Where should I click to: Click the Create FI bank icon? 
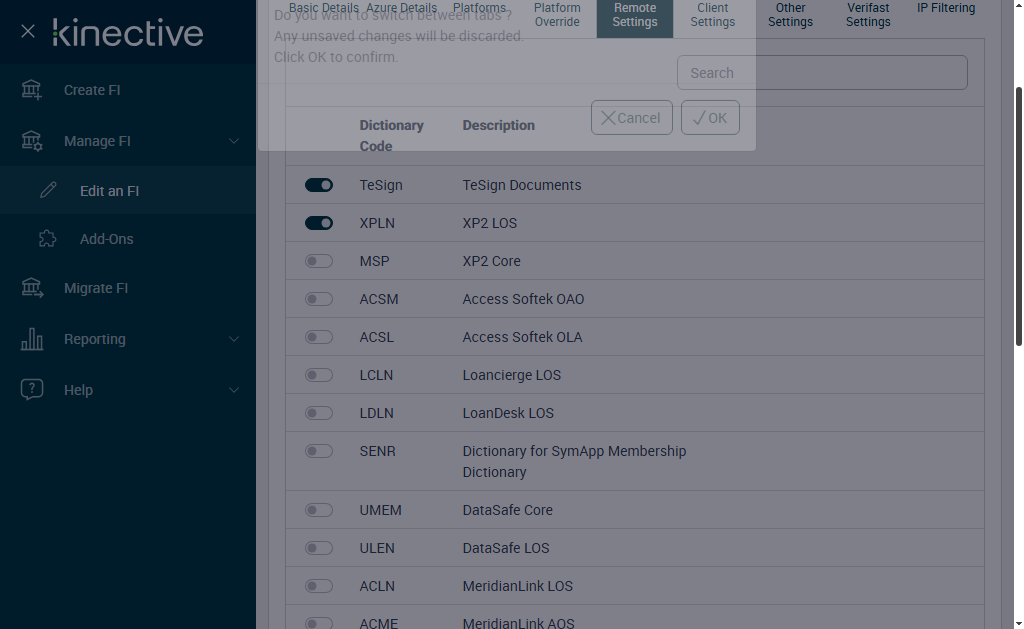pos(32,90)
